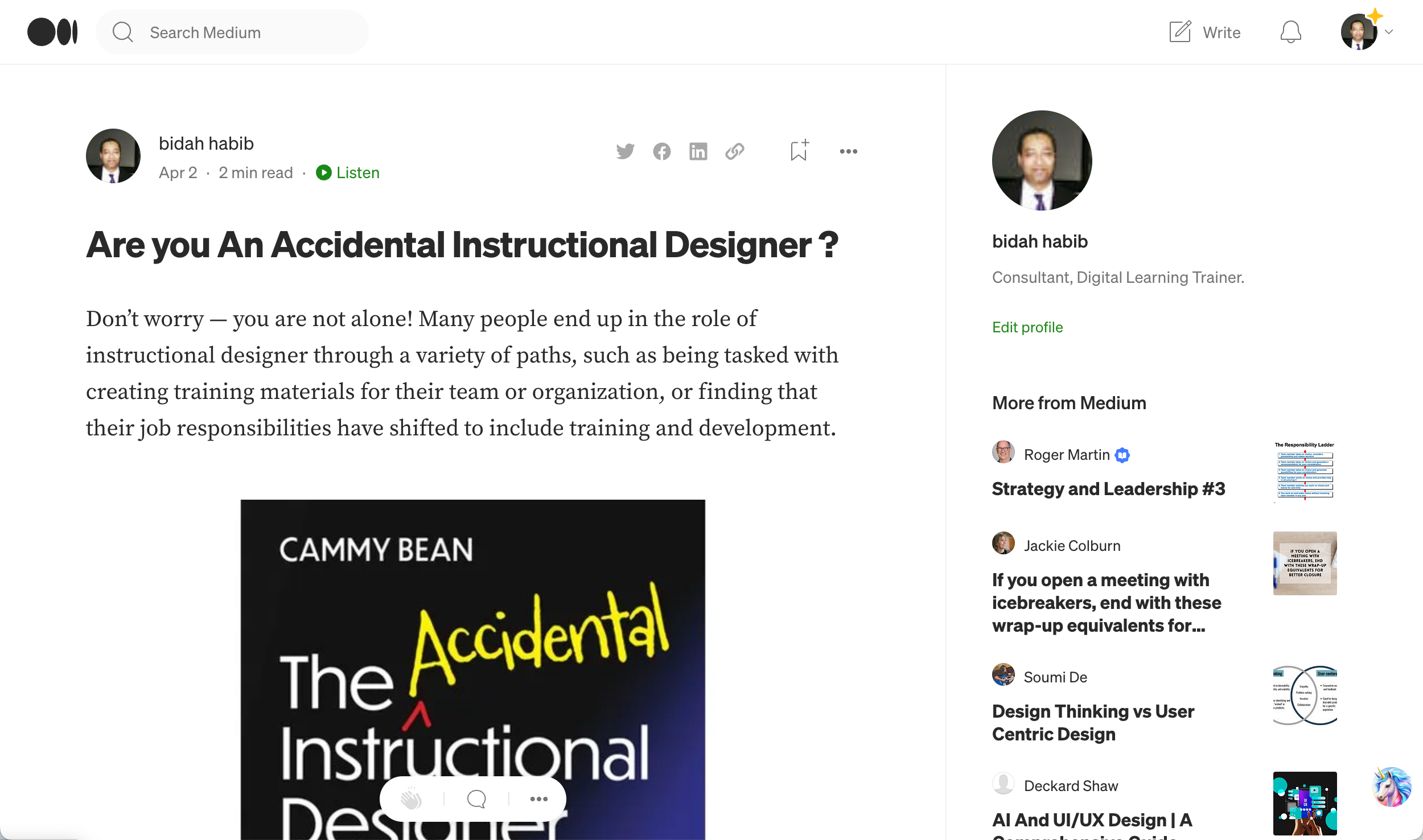Open floating bar more options ellipsis
Image resolution: width=1423 pixels, height=840 pixels.
point(538,799)
